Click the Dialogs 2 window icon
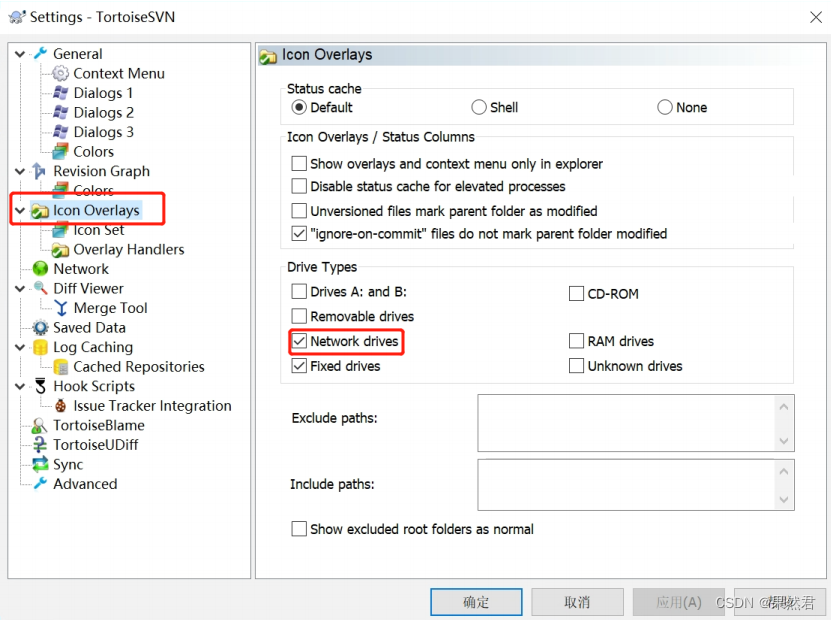This screenshot has width=831, height=620. 60,112
